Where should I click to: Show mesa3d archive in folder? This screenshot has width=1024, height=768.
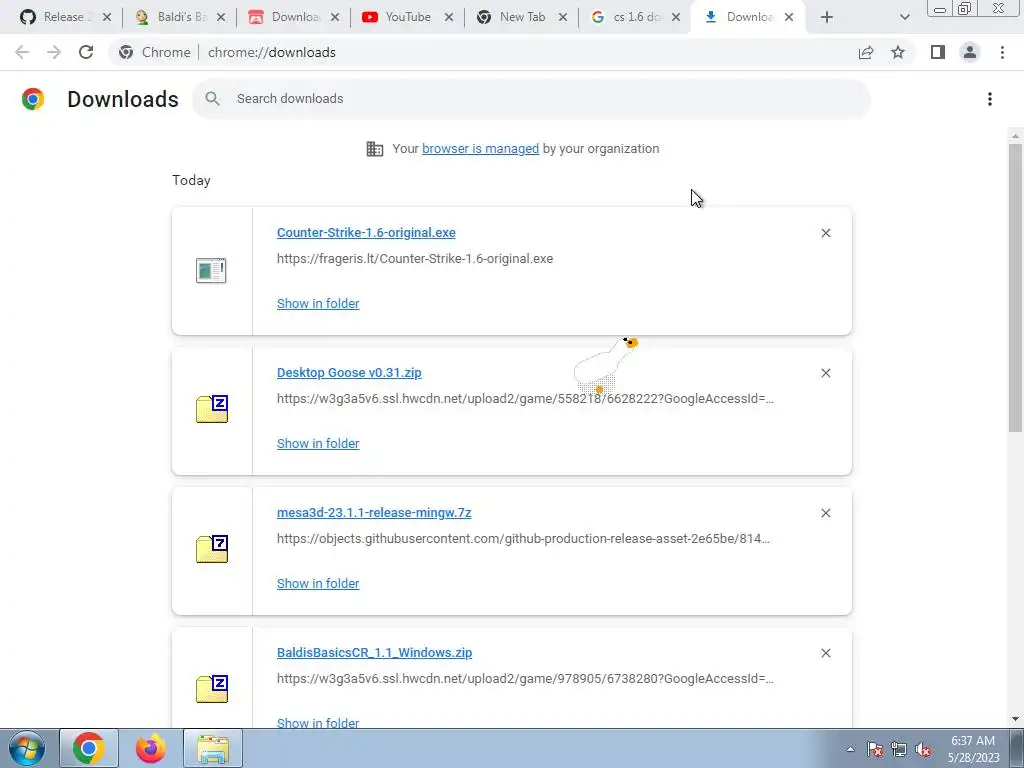pyautogui.click(x=318, y=584)
